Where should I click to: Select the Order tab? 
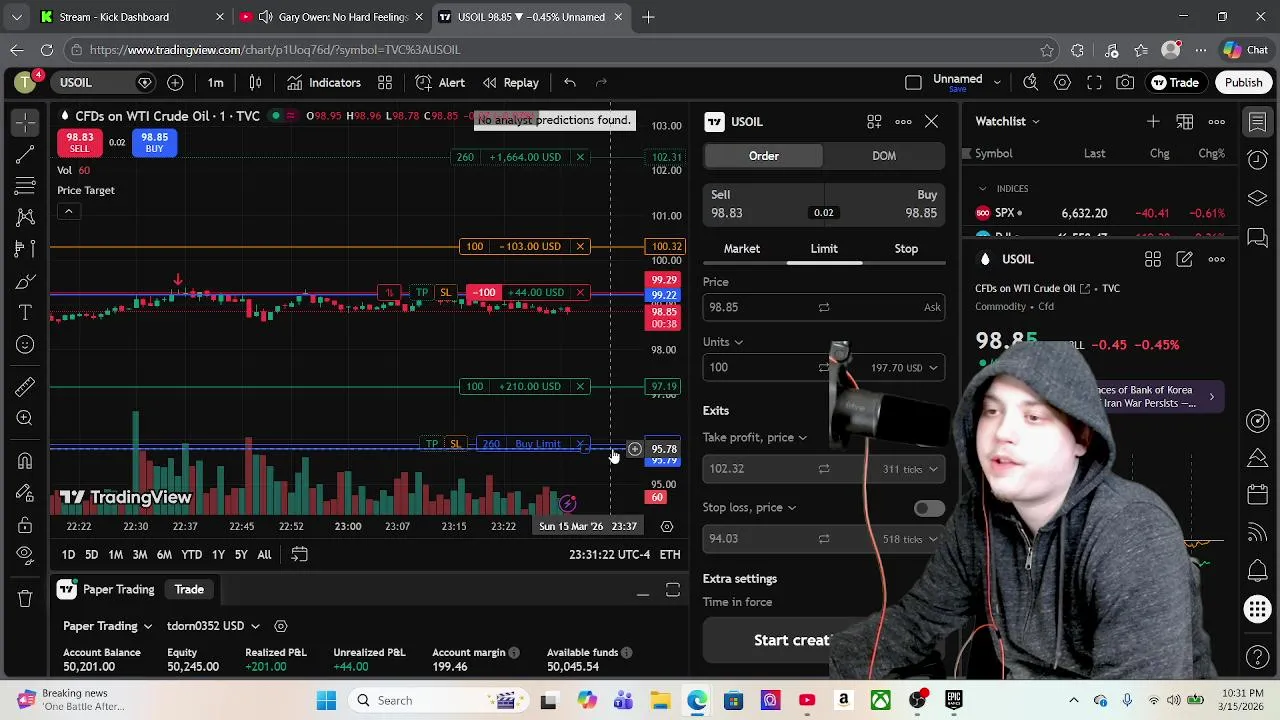(x=764, y=156)
